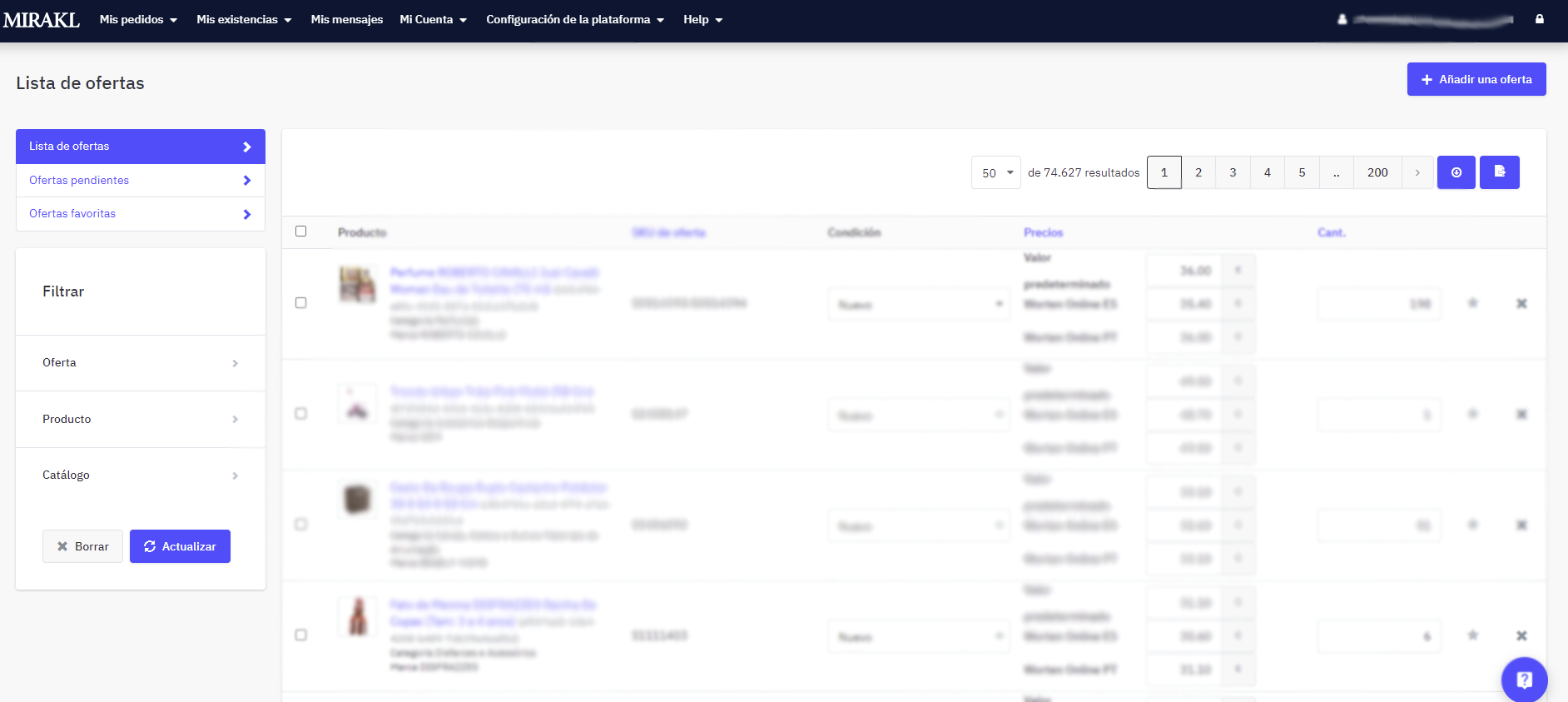
Task: Click the MIRAKL logo
Action: (42, 20)
